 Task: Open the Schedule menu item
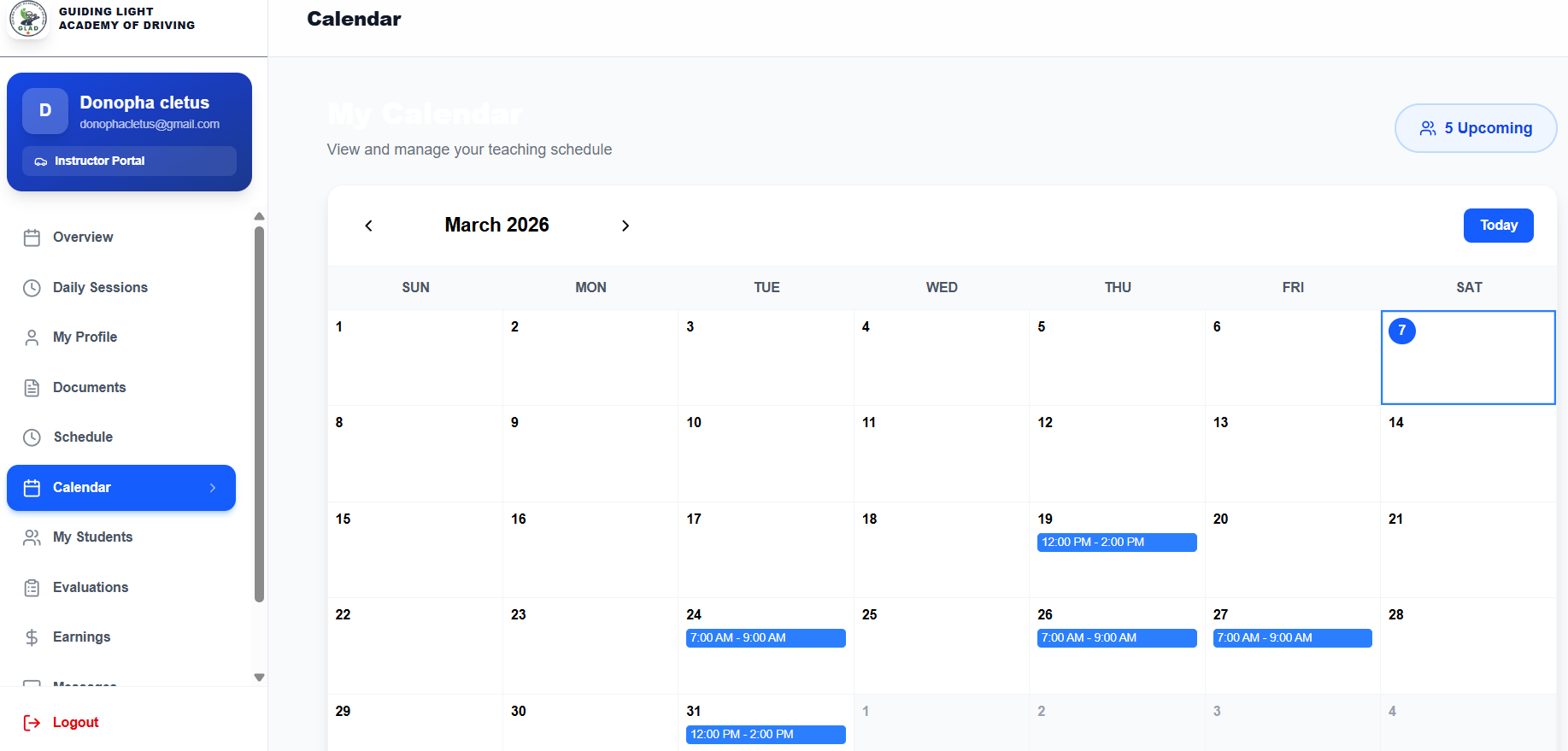tap(83, 437)
